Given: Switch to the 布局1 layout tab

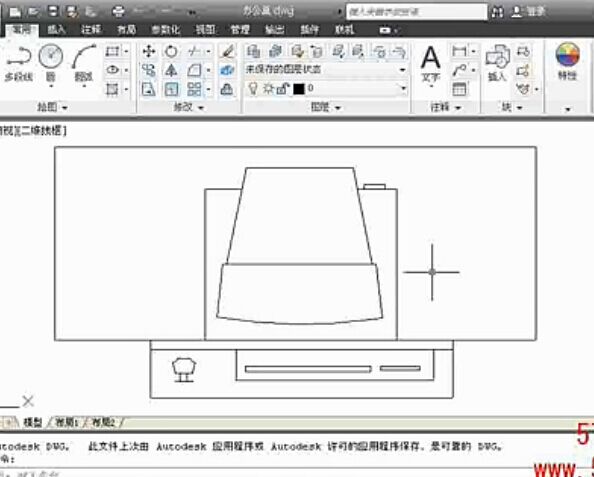Looking at the screenshot, I should click(x=67, y=422).
